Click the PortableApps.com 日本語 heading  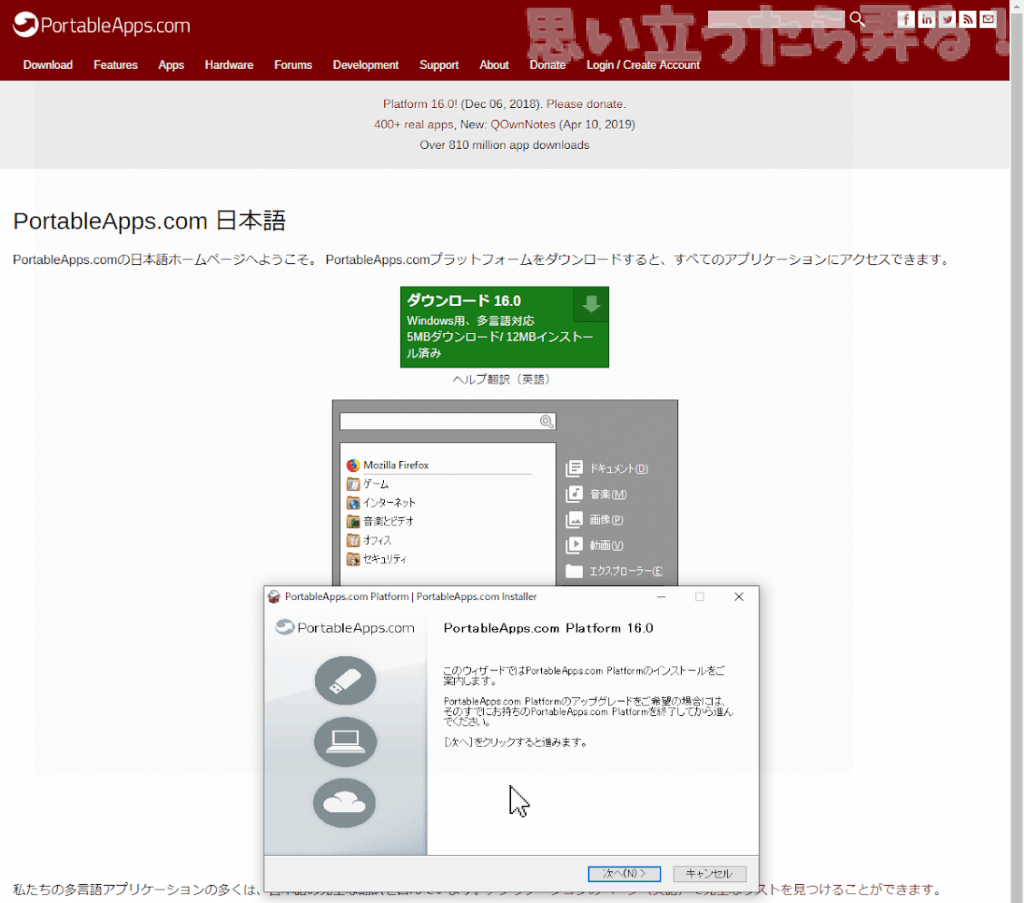click(x=150, y=221)
